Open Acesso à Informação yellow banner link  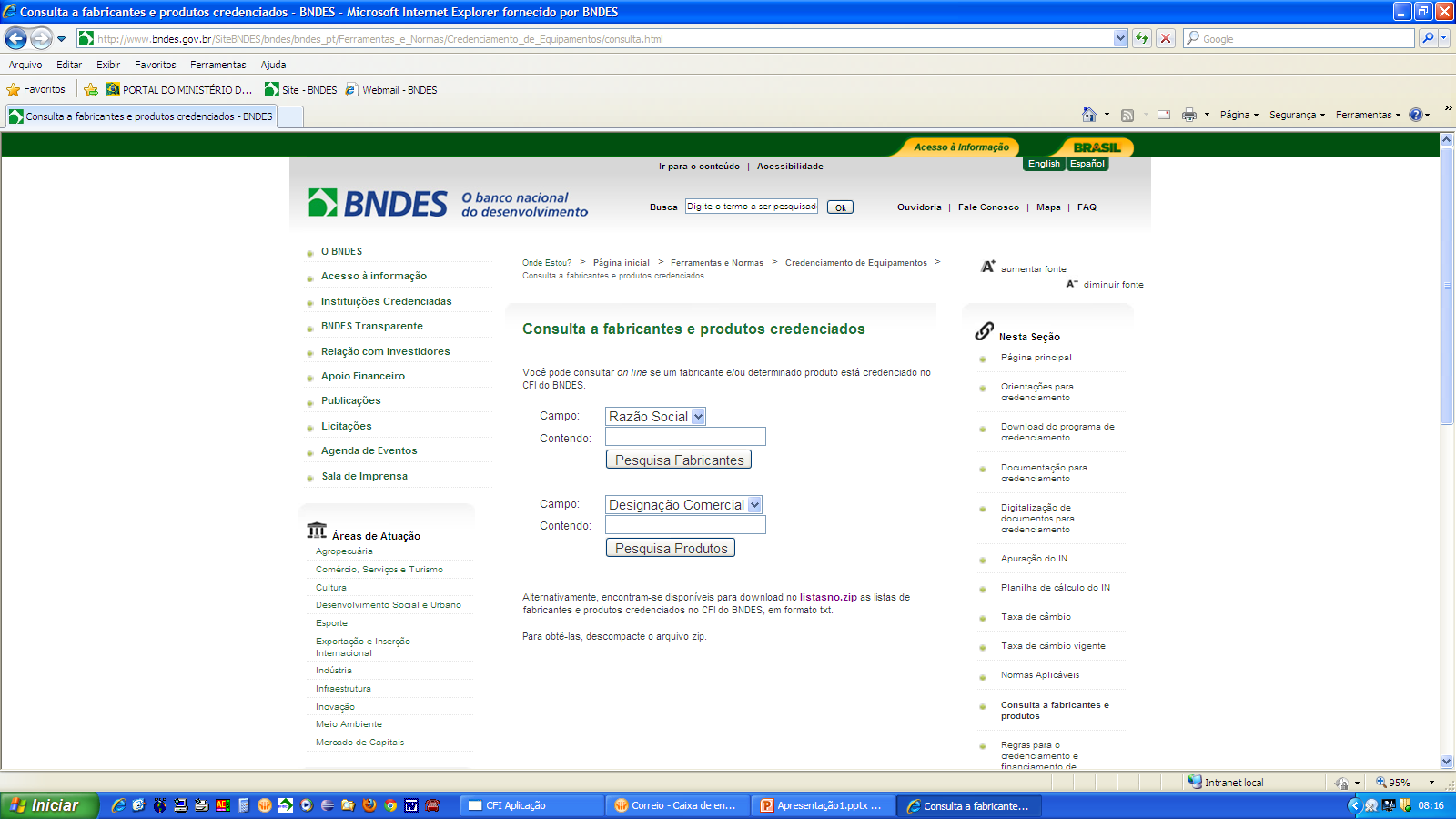click(961, 147)
